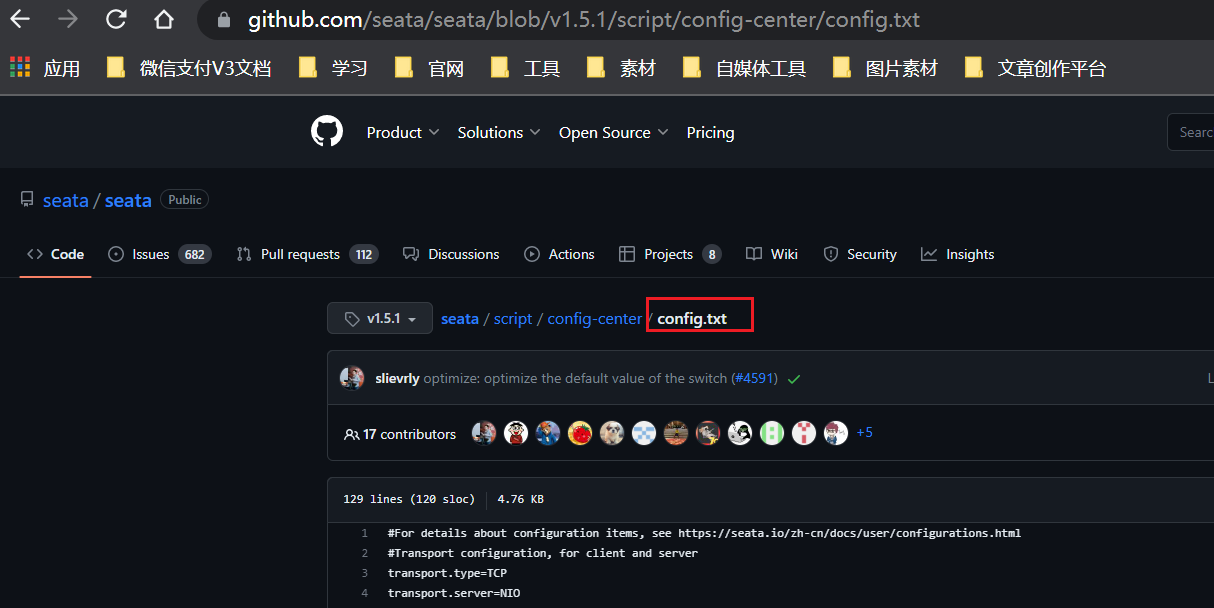
Task: Click the contributors people icon
Action: coord(351,434)
